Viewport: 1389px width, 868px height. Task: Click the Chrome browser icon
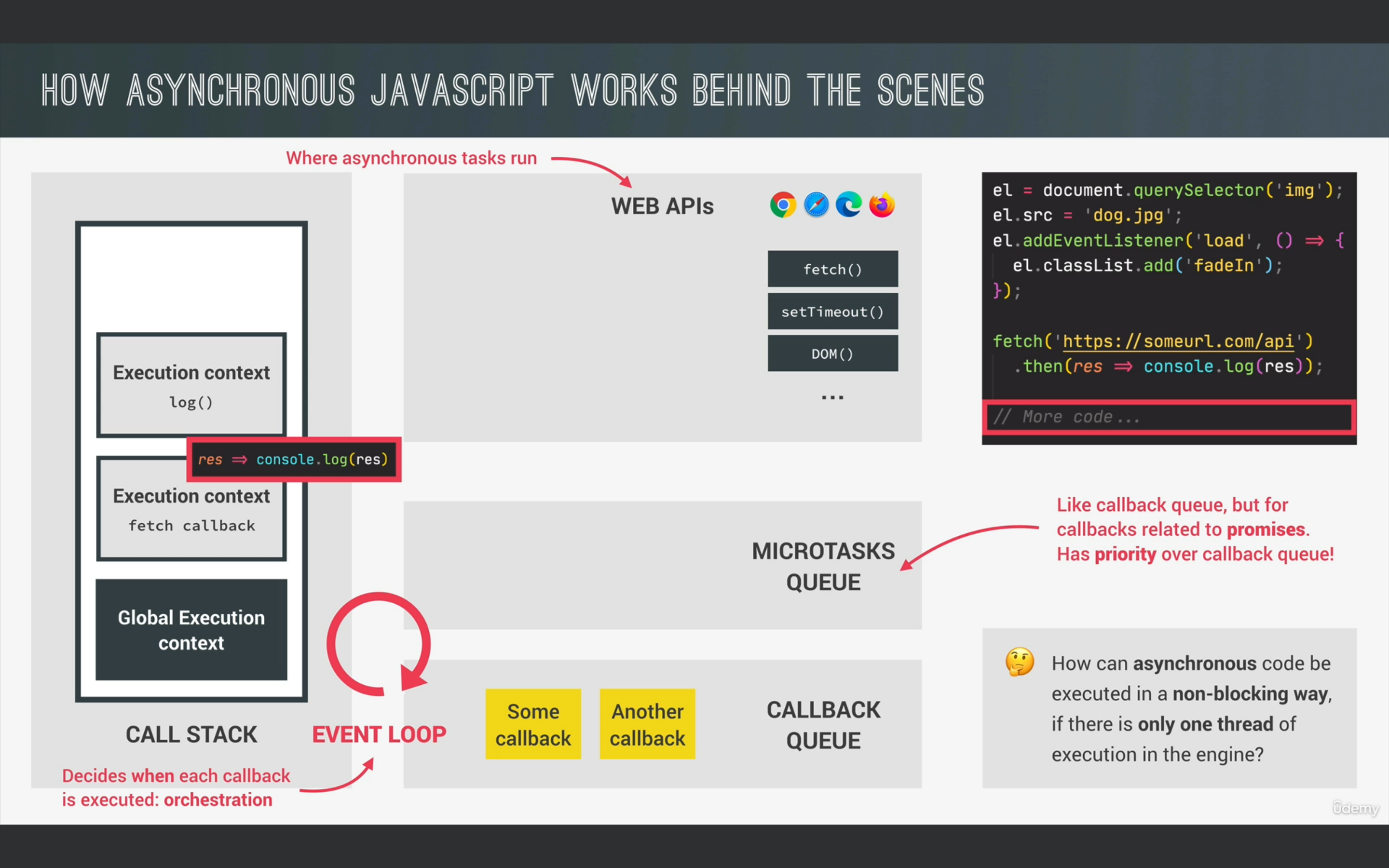tap(783, 205)
